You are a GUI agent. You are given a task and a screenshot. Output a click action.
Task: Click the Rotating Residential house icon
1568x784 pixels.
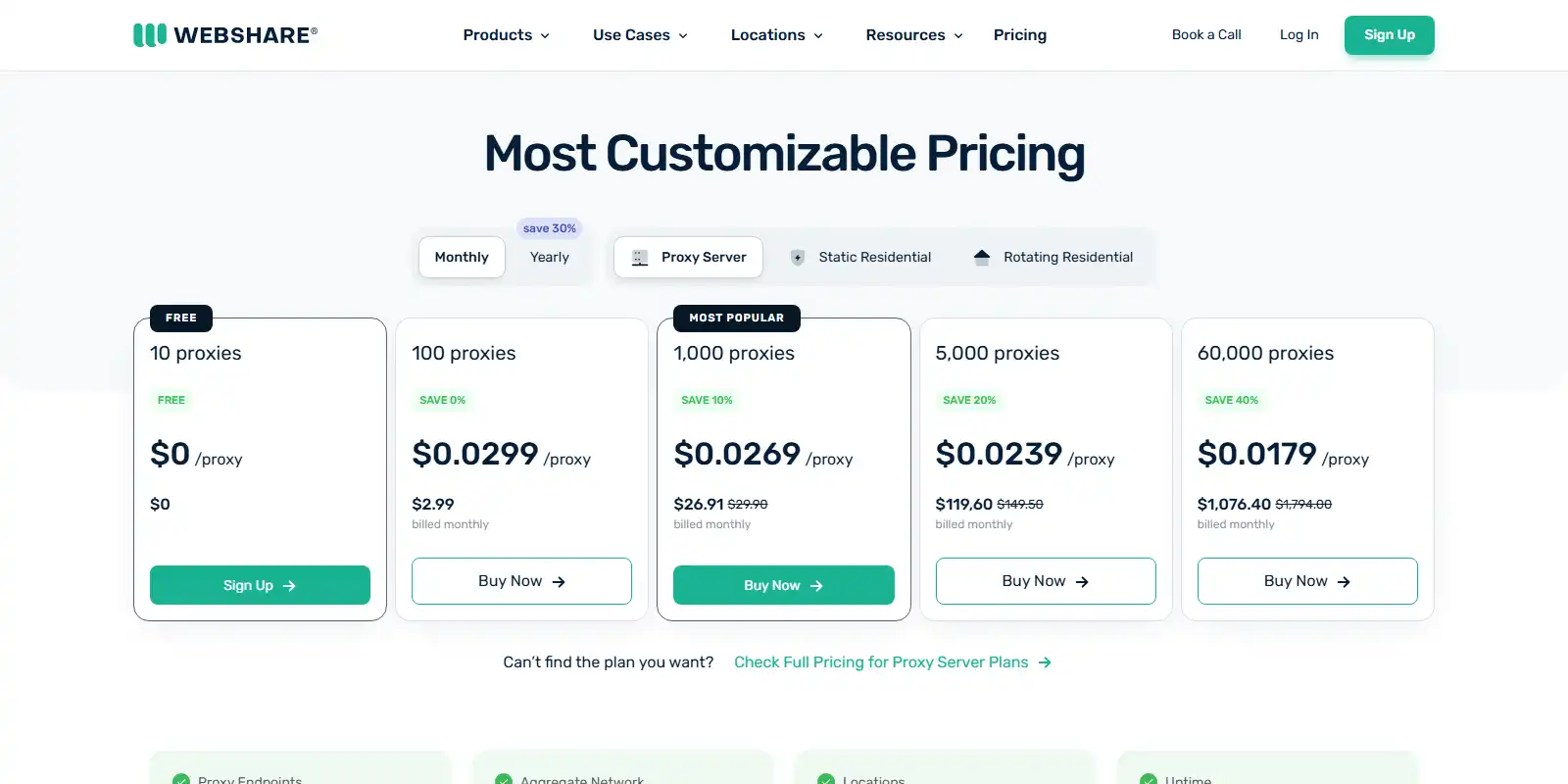tap(982, 258)
